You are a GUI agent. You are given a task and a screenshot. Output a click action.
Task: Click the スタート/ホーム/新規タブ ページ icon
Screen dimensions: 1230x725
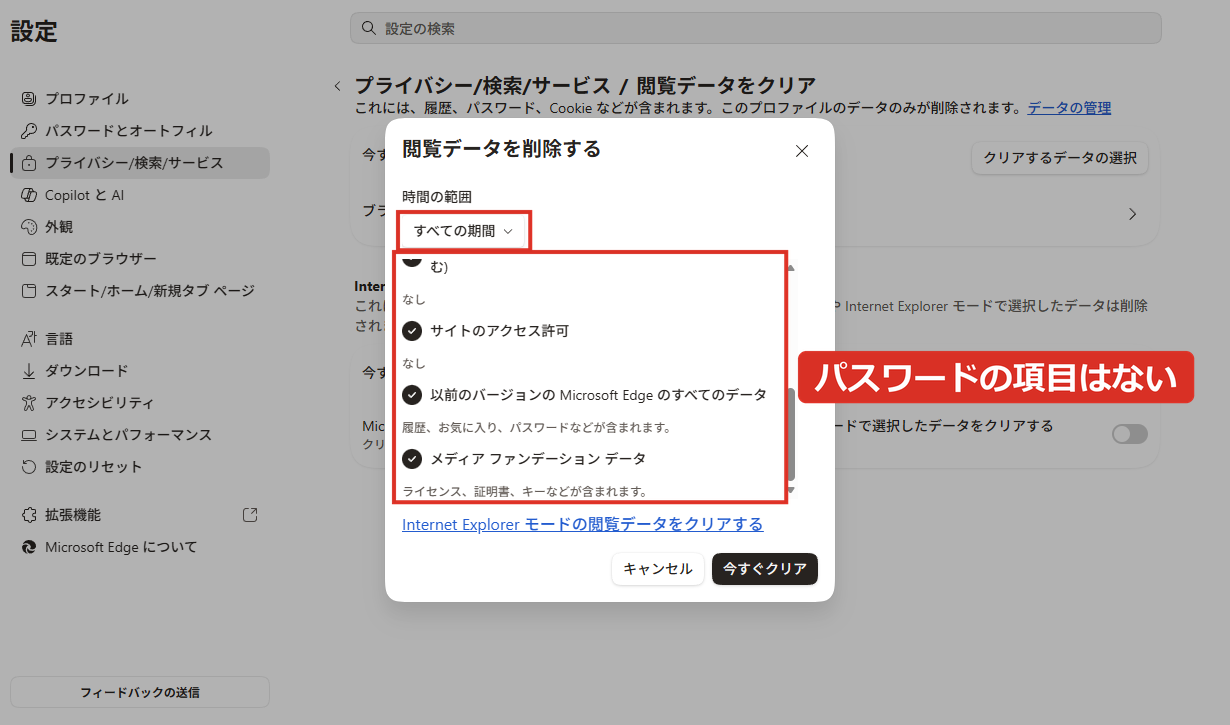pos(28,291)
